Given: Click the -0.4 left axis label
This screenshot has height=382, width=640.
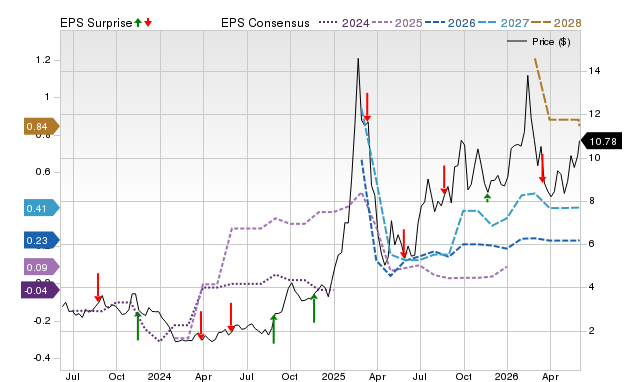Looking at the screenshot, I should click(42, 358).
